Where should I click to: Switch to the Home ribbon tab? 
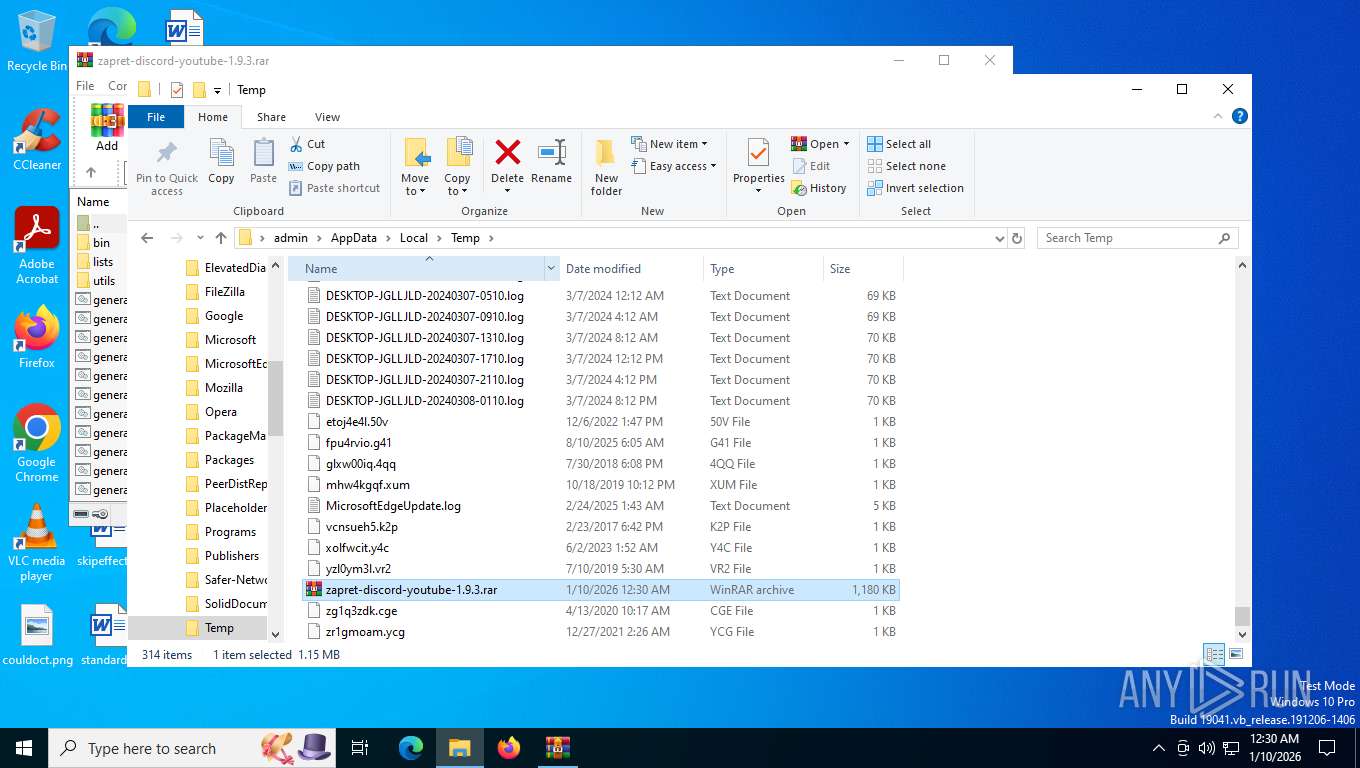[x=213, y=117]
